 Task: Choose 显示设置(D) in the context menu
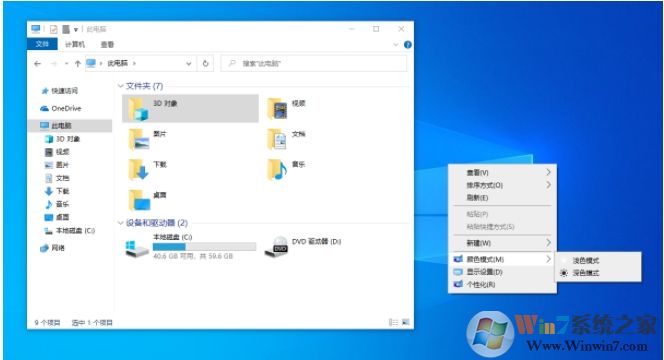(x=502, y=271)
